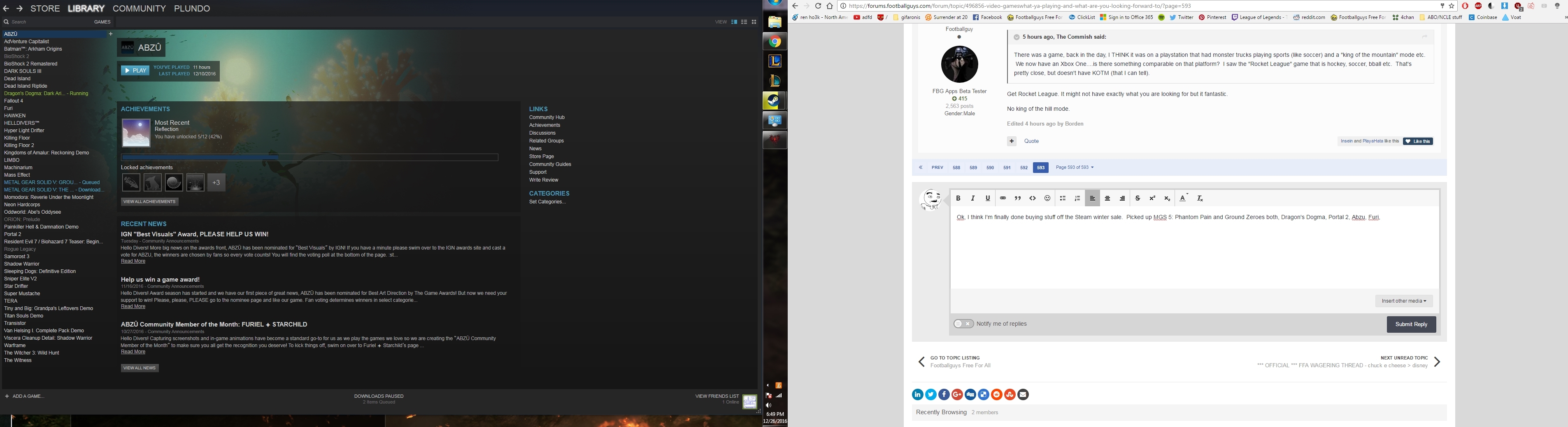Play ABZÛ
The height and width of the screenshot is (427, 1568).
(x=135, y=71)
